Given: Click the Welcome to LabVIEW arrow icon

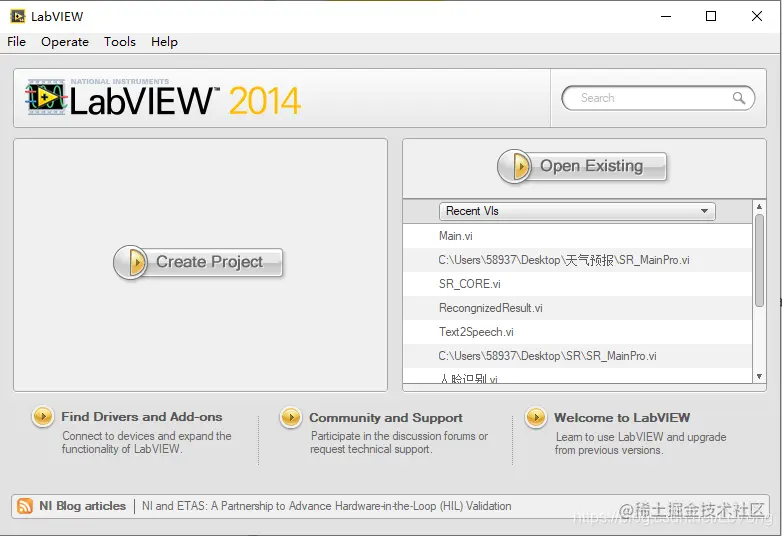Looking at the screenshot, I should (x=536, y=417).
